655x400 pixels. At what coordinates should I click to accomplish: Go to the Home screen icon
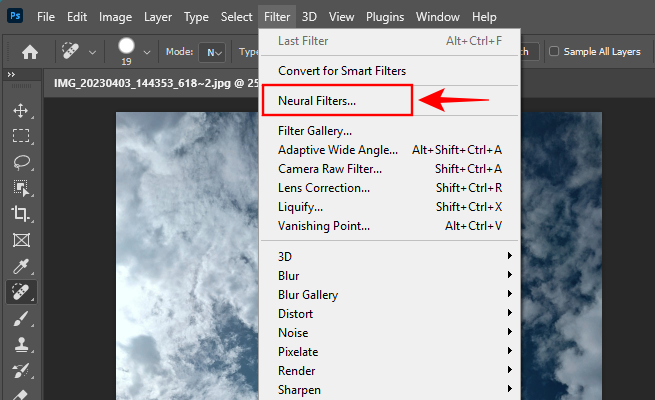point(30,52)
